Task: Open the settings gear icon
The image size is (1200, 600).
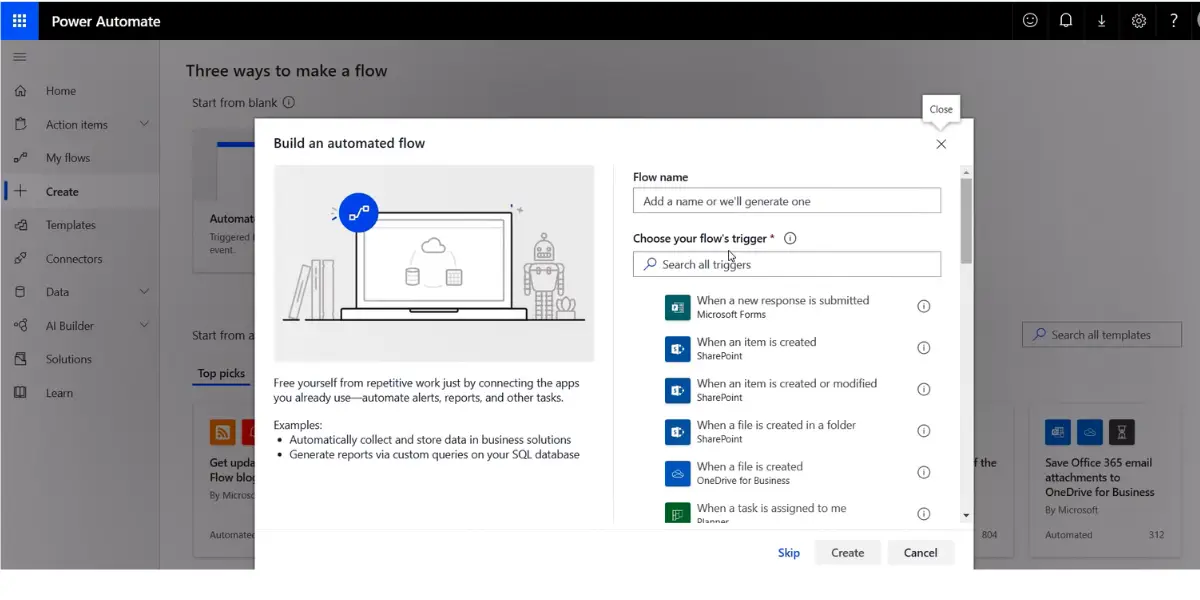Action: (1138, 21)
